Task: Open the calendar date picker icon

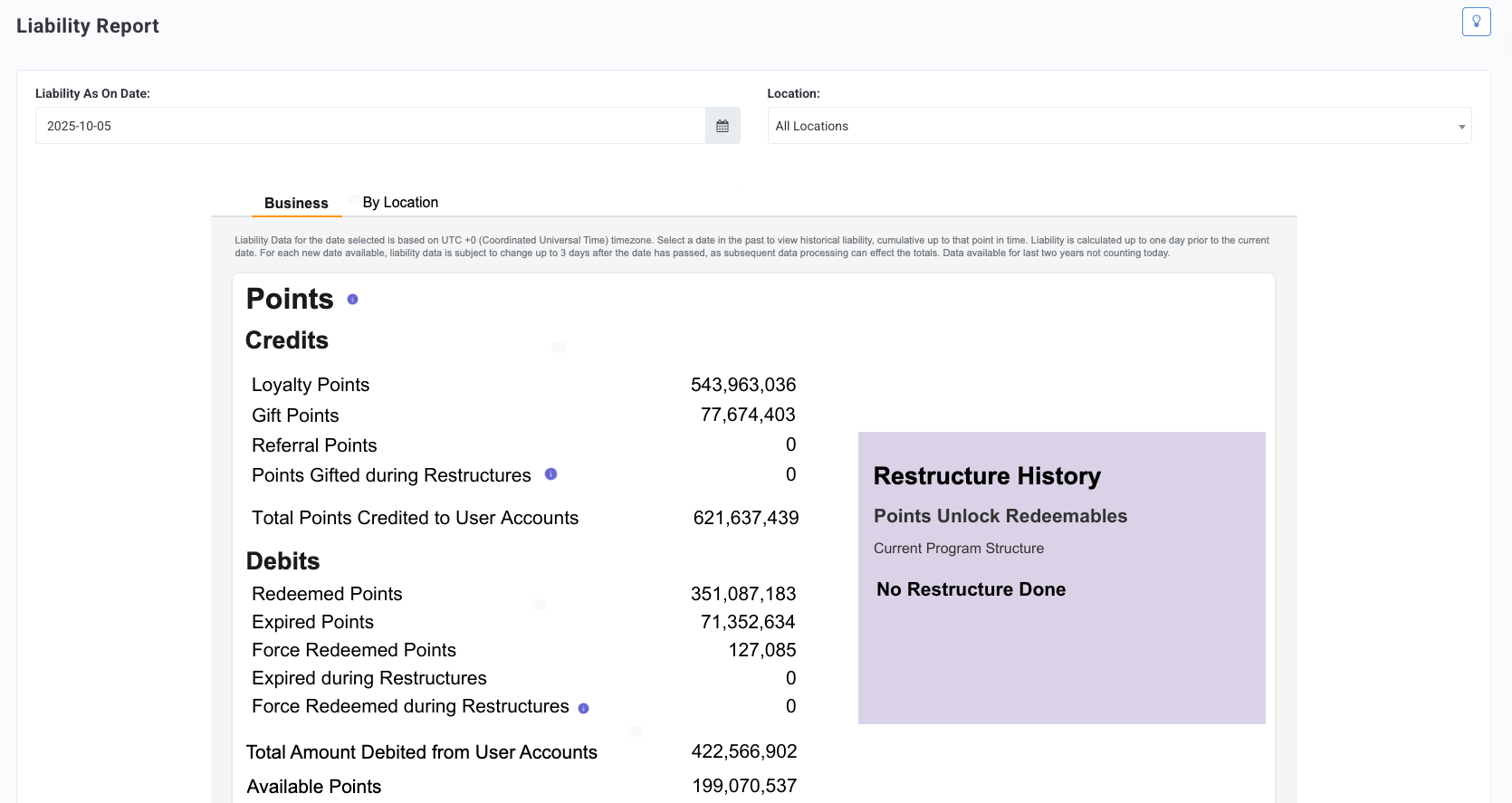Action: tap(723, 126)
